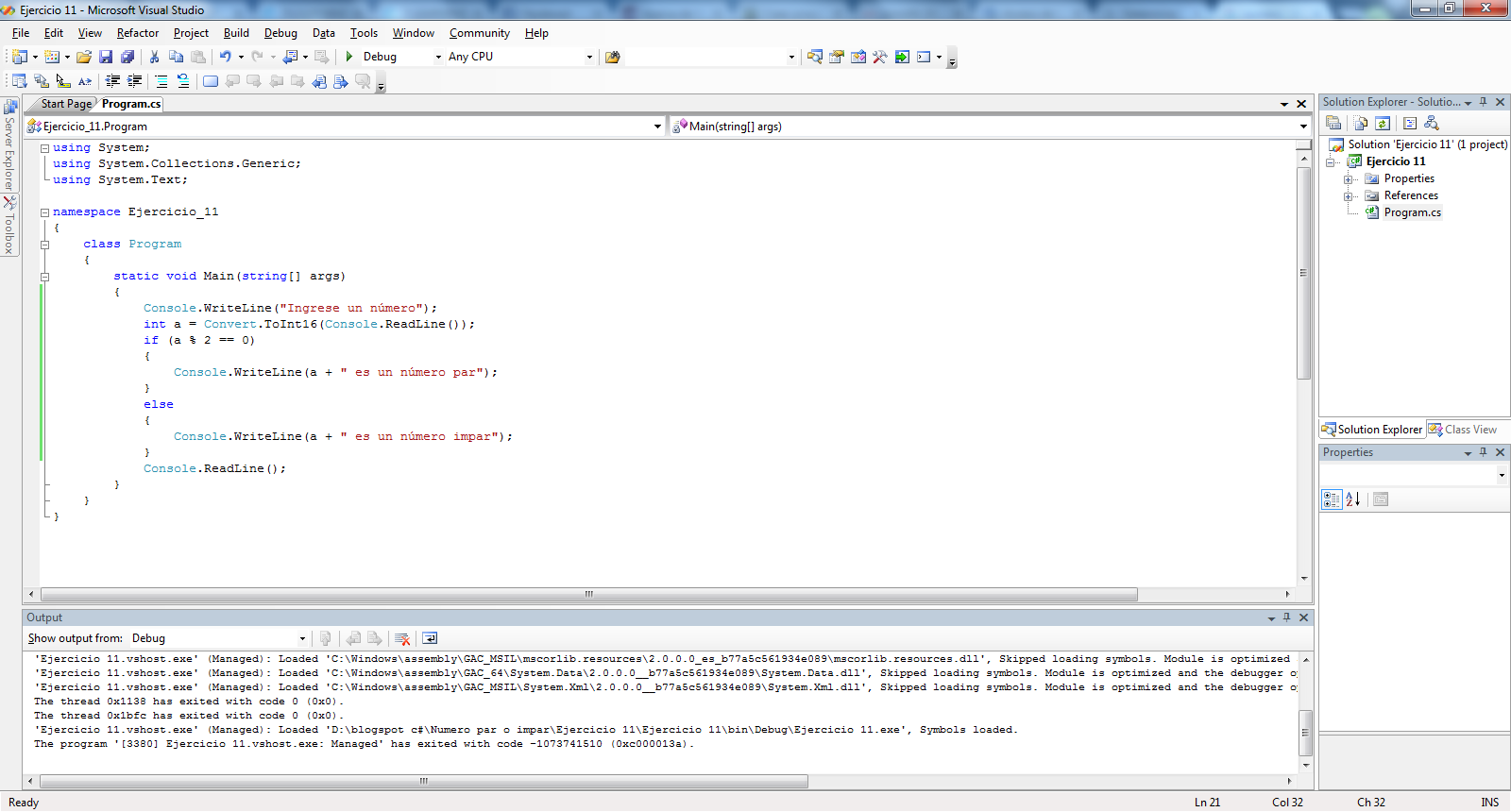Screen dimensions: 1511x812
Task: Click View Class Diagram icon
Action: [x=1432, y=123]
